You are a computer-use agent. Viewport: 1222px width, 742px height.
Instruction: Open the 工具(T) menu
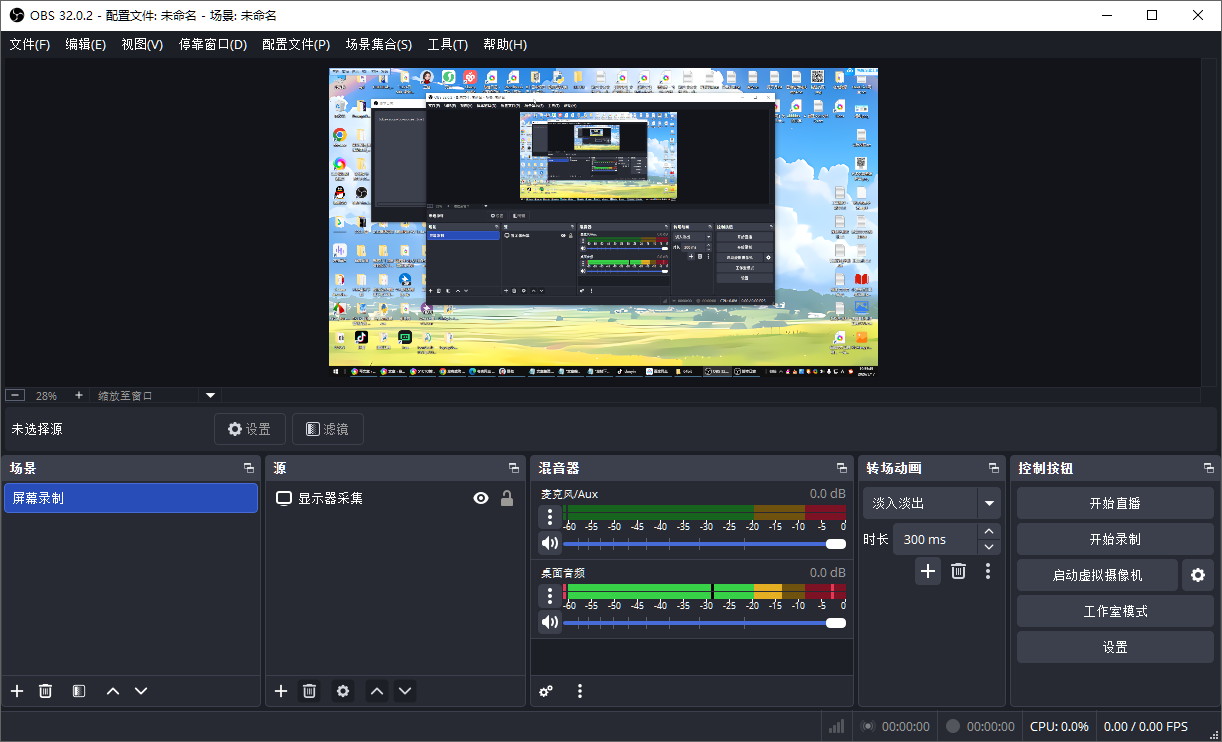click(448, 44)
